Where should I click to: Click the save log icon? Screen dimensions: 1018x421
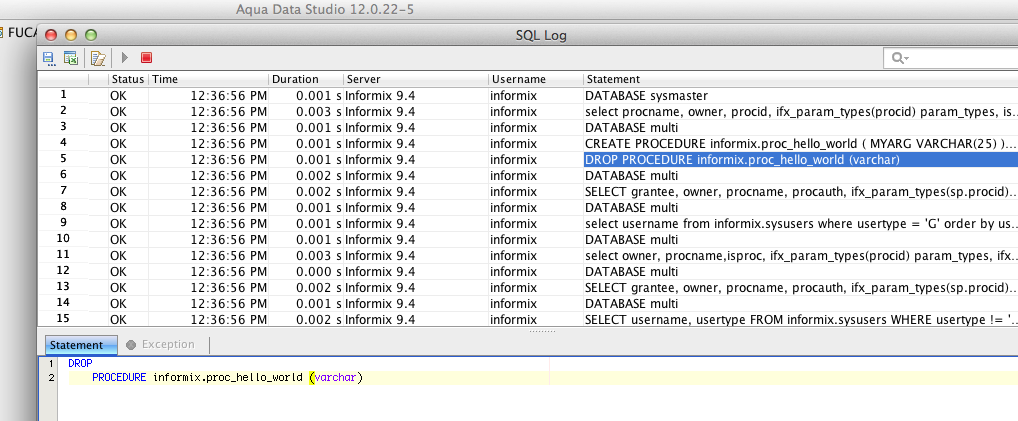49,59
